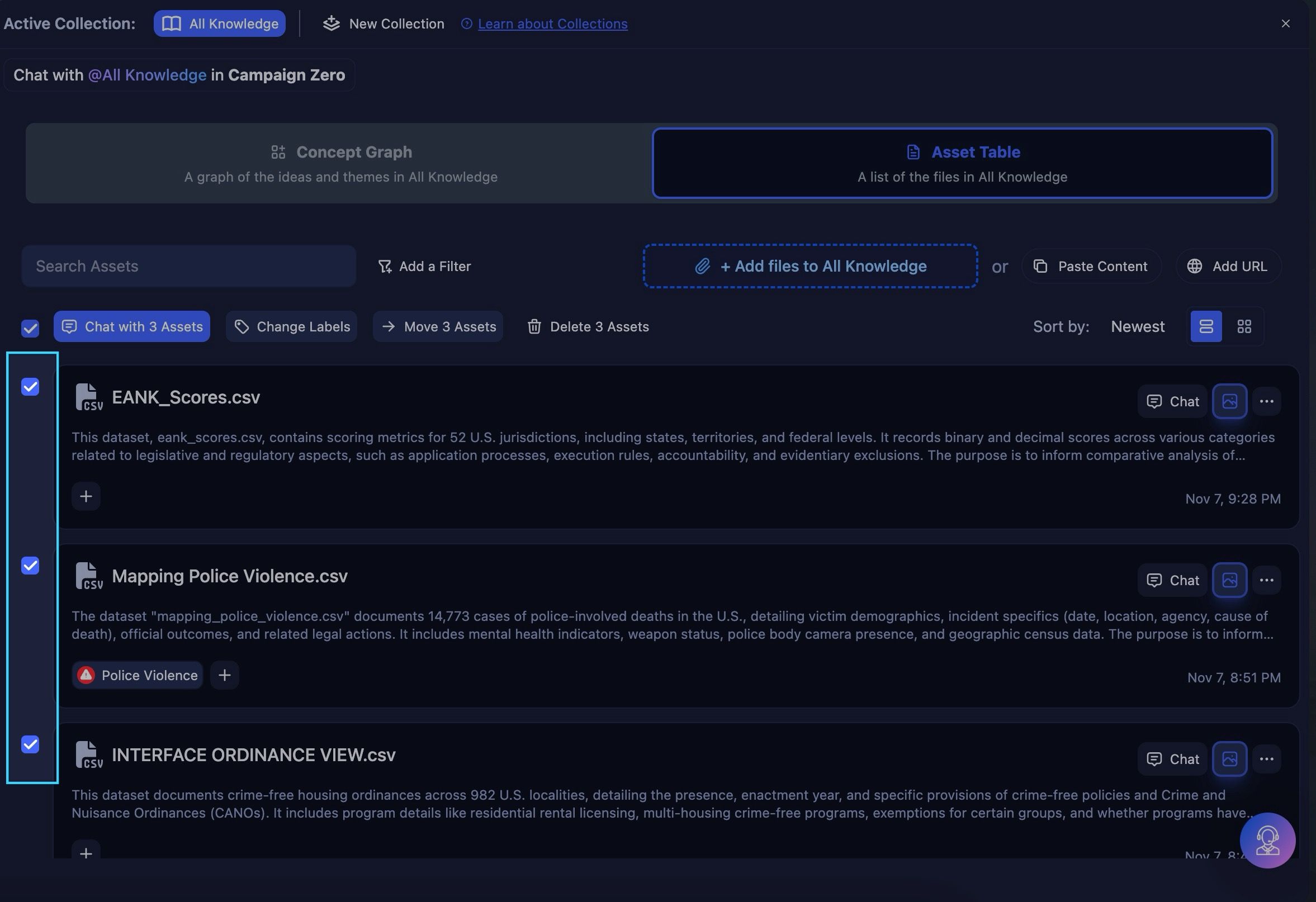Screen dimensions: 1316x902
Task: Click the image icon for INTERFACE ORDINANCE VIEW.csv
Action: pos(1229,759)
